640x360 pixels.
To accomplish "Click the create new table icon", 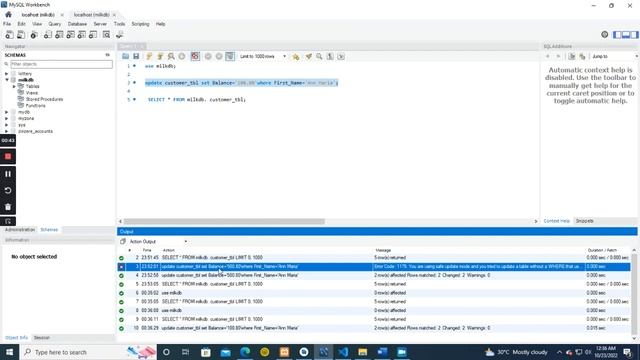I will 59,35.
